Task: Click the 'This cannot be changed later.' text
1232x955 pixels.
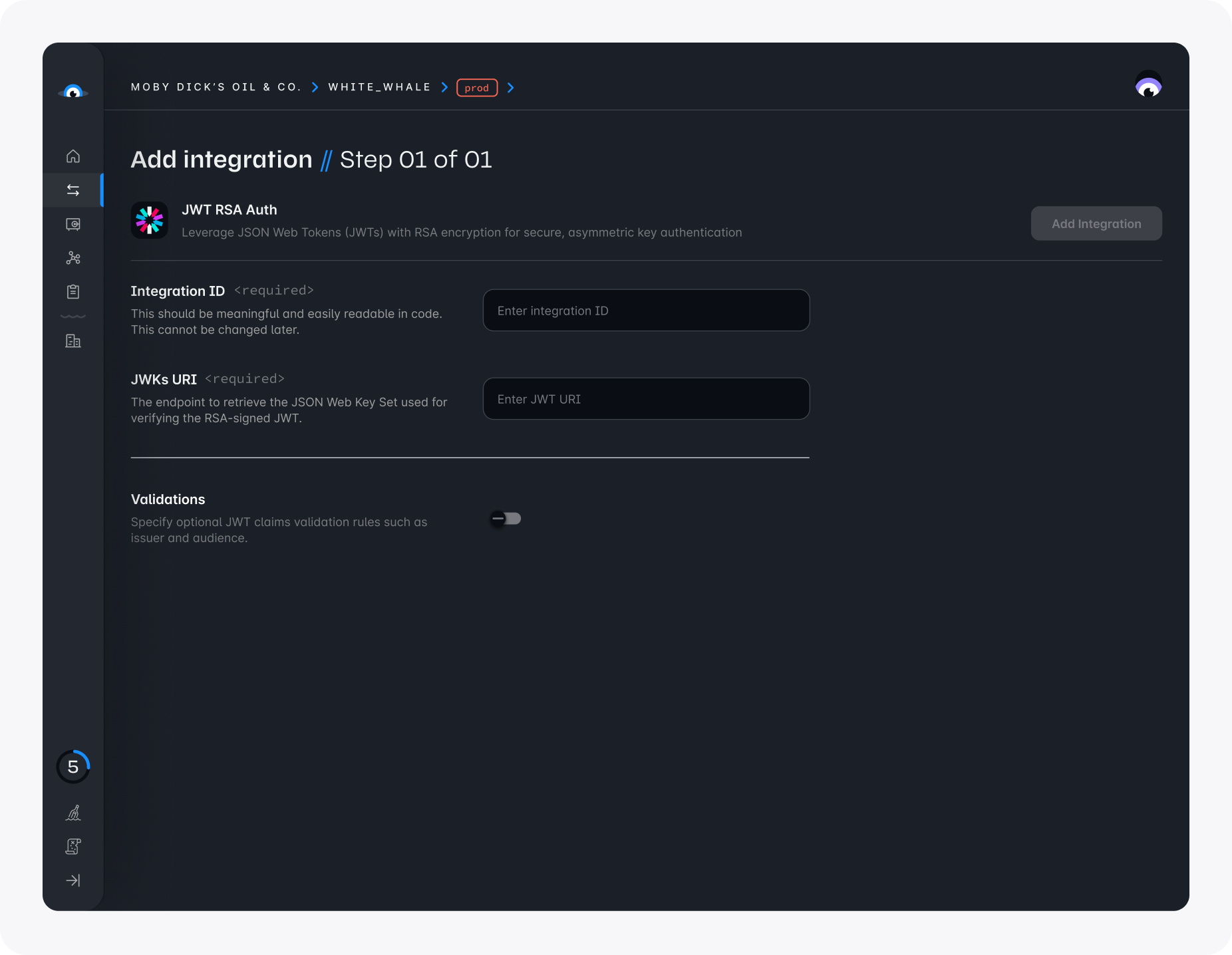Action: (x=215, y=330)
